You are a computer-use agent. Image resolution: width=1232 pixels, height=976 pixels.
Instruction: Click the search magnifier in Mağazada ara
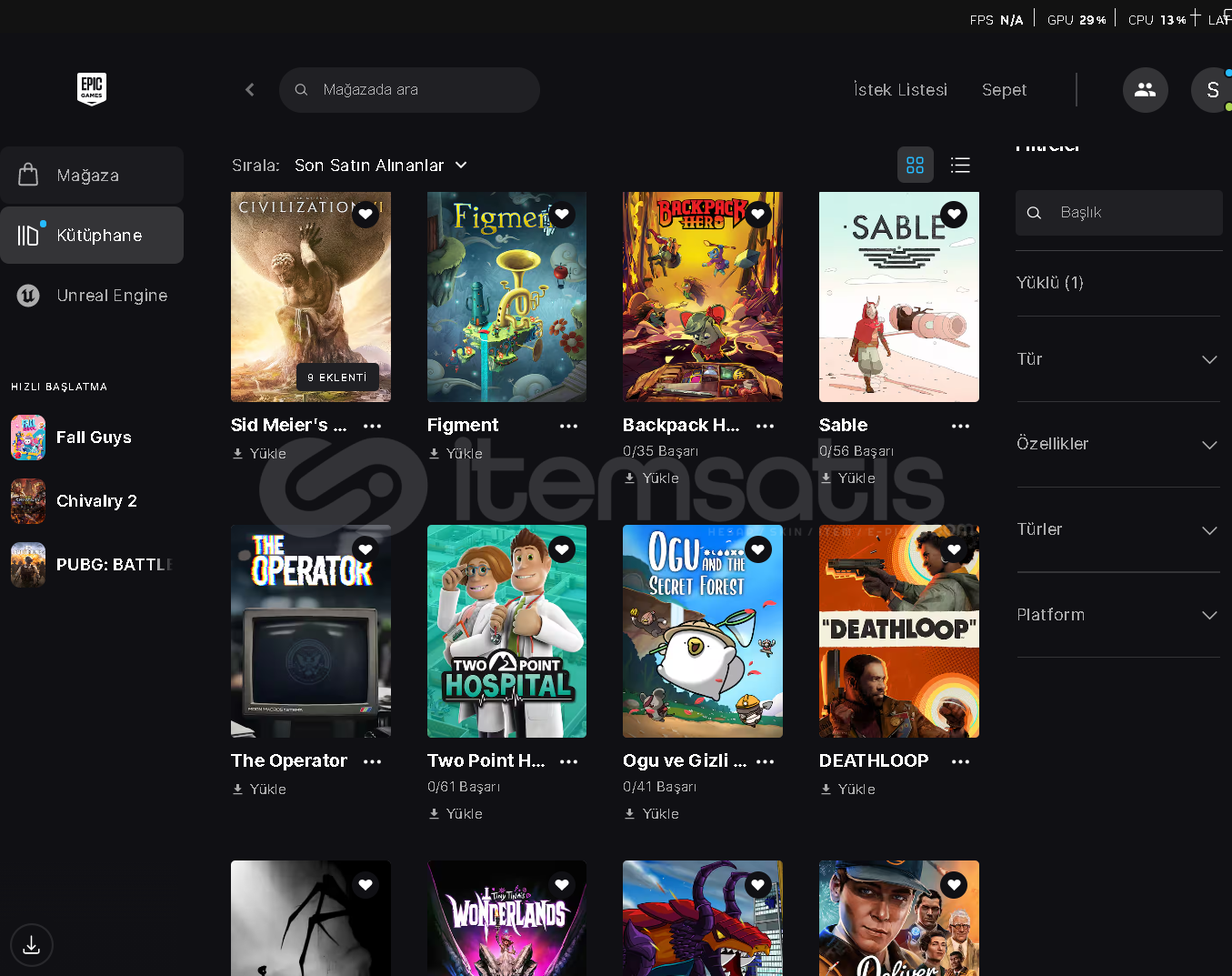pyautogui.click(x=301, y=89)
